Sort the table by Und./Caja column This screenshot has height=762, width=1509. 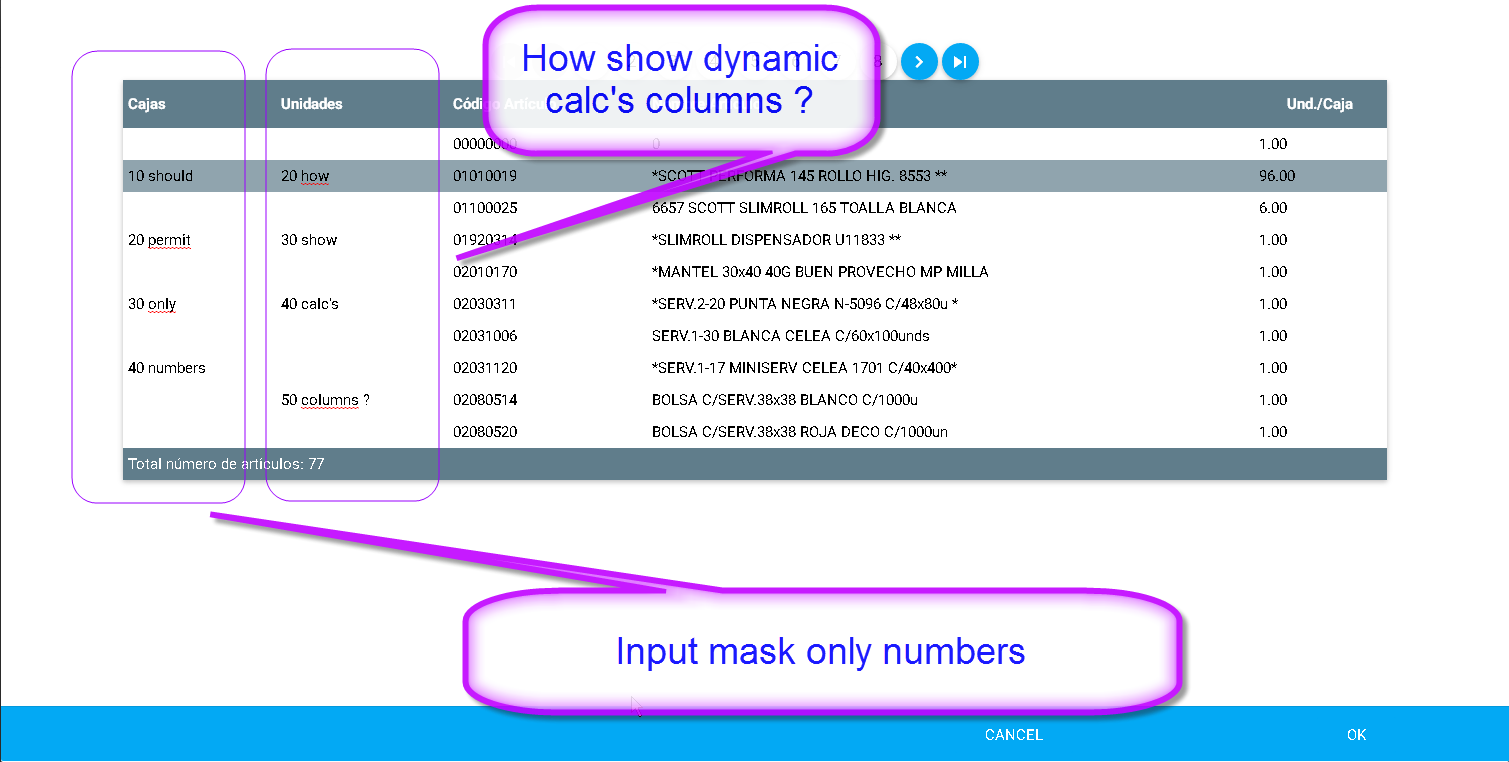[1318, 103]
